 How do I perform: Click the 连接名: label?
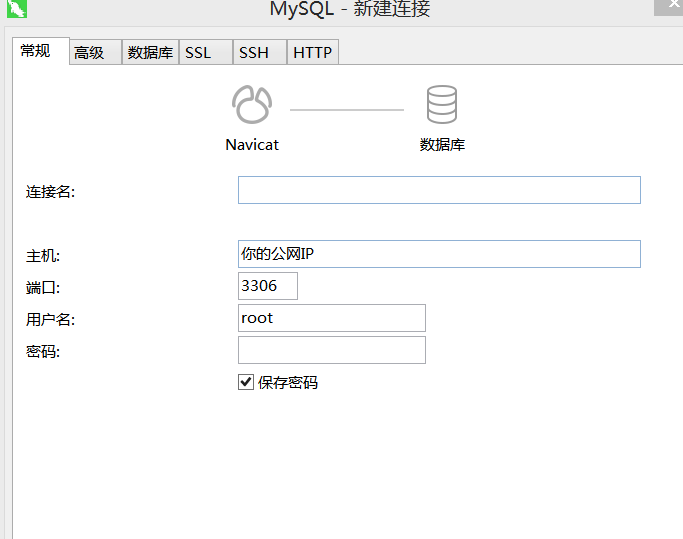click(x=51, y=192)
